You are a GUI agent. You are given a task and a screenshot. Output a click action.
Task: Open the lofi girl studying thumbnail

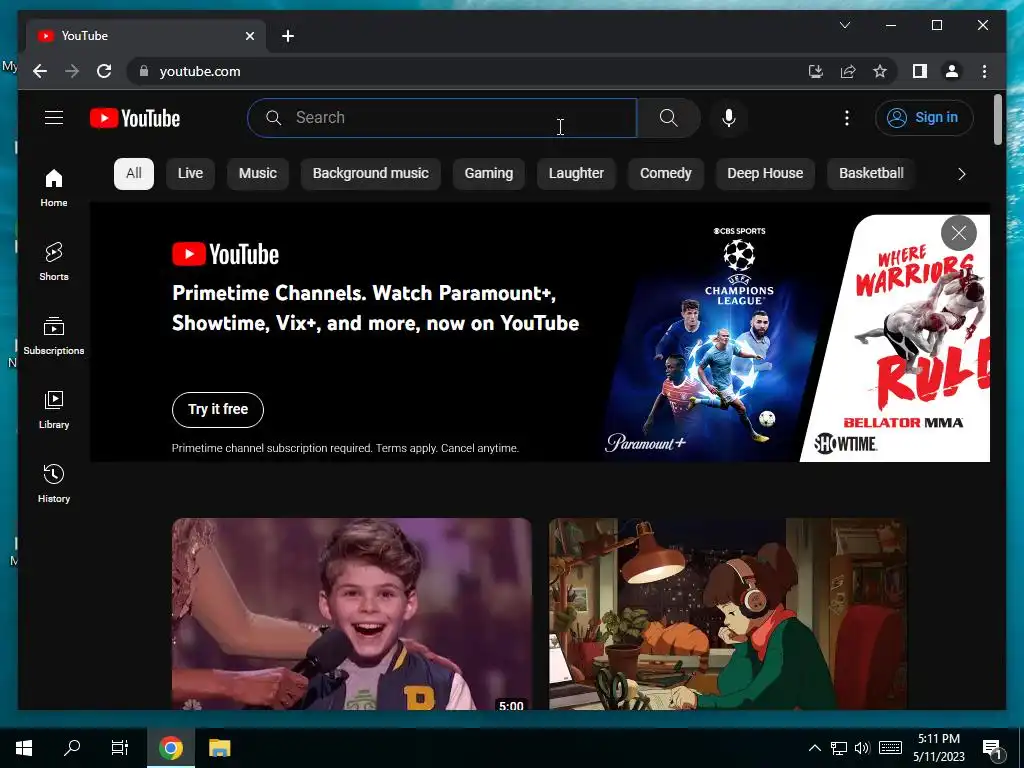pyautogui.click(x=728, y=614)
